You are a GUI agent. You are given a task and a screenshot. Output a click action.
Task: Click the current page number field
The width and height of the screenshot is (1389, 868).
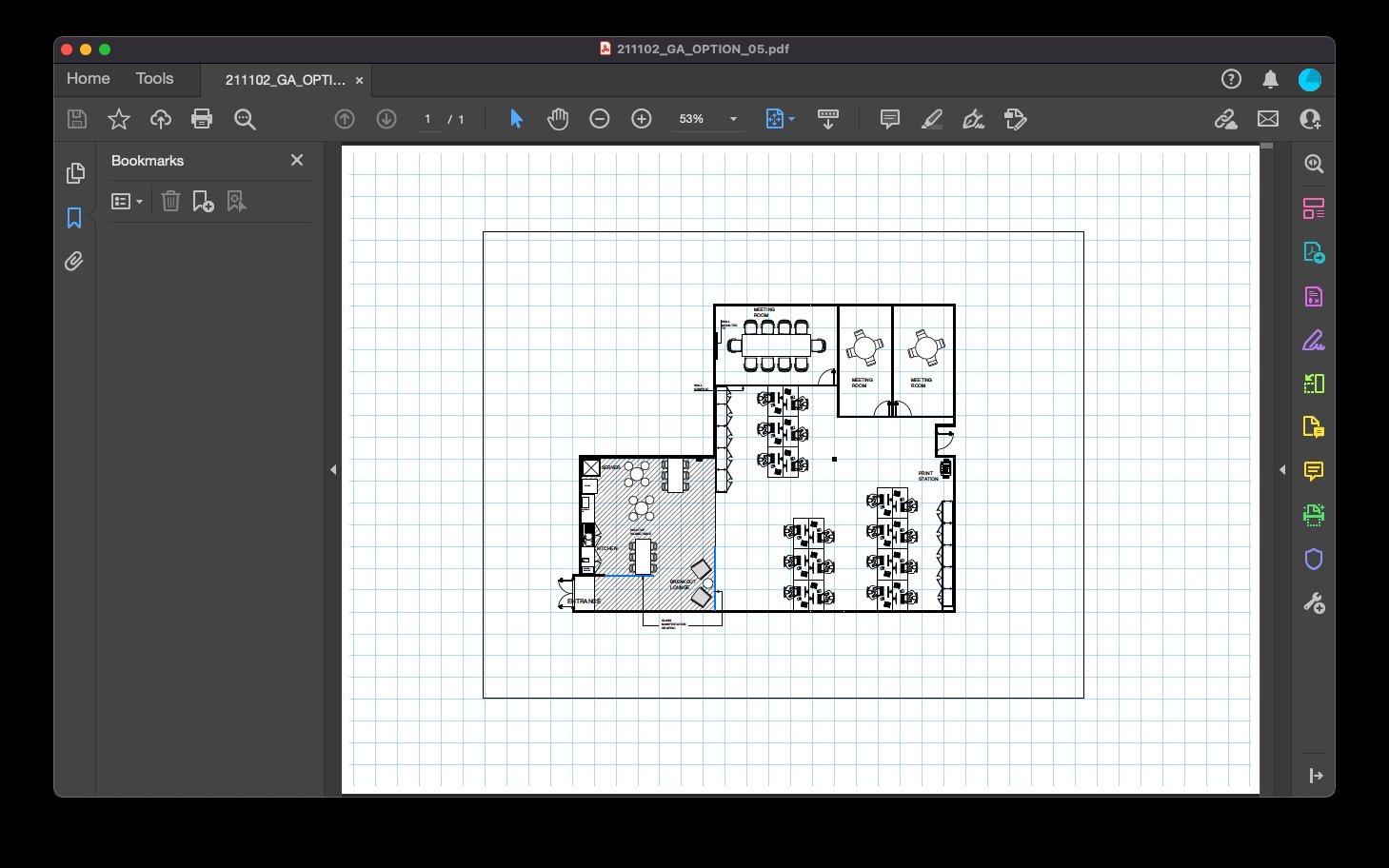(x=428, y=119)
